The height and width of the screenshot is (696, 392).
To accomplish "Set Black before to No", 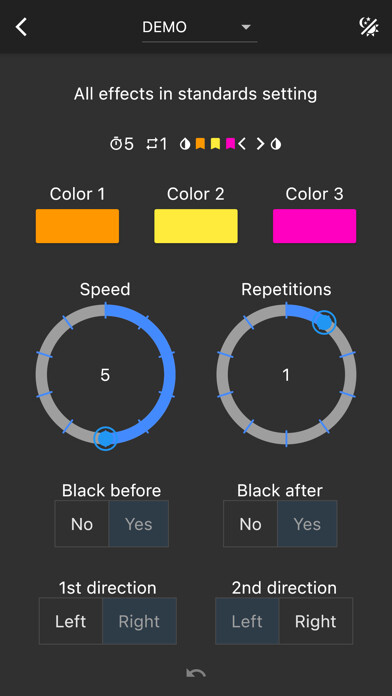I will click(82, 524).
